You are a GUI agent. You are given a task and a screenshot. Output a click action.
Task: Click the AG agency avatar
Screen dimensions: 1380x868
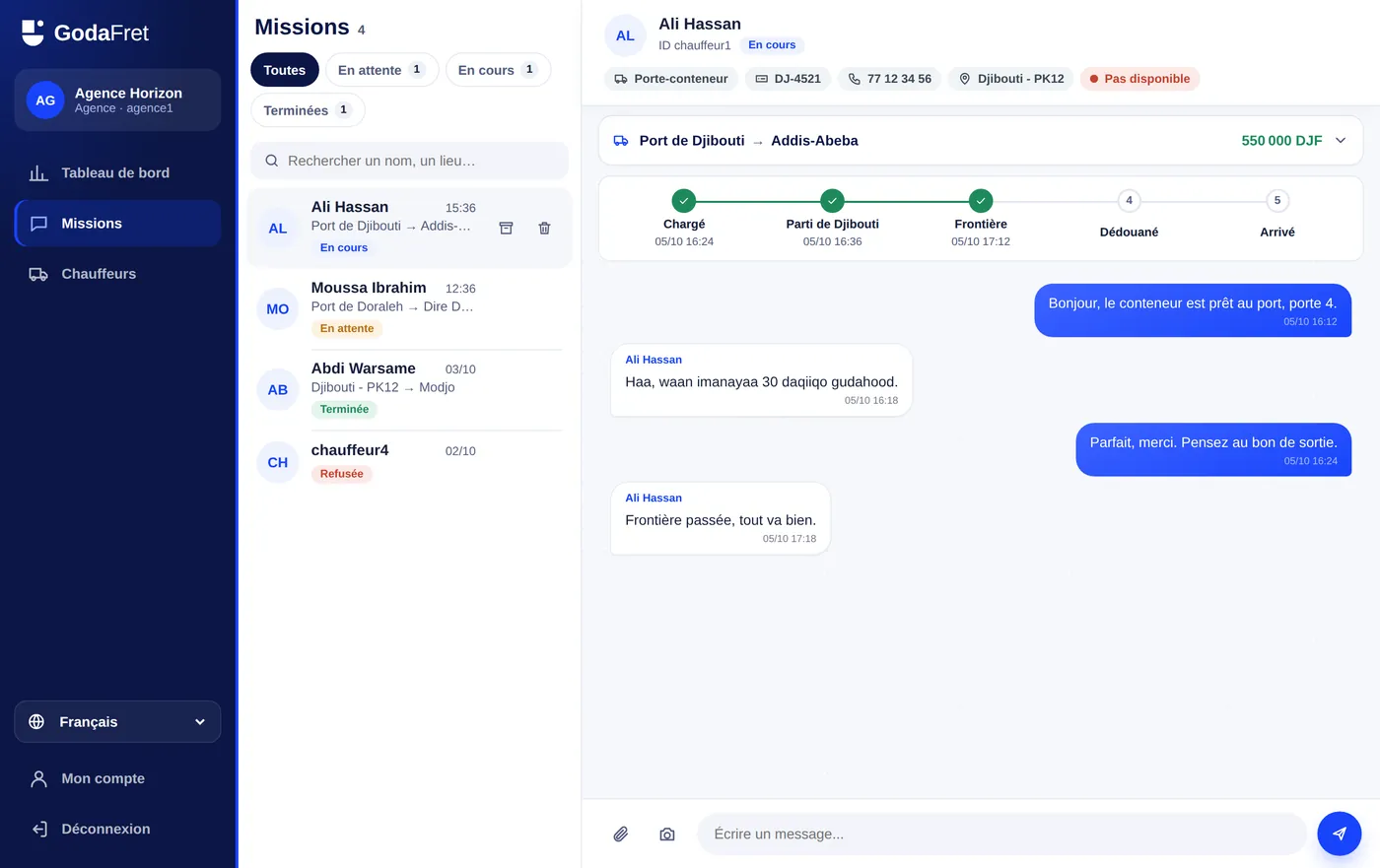(45, 100)
